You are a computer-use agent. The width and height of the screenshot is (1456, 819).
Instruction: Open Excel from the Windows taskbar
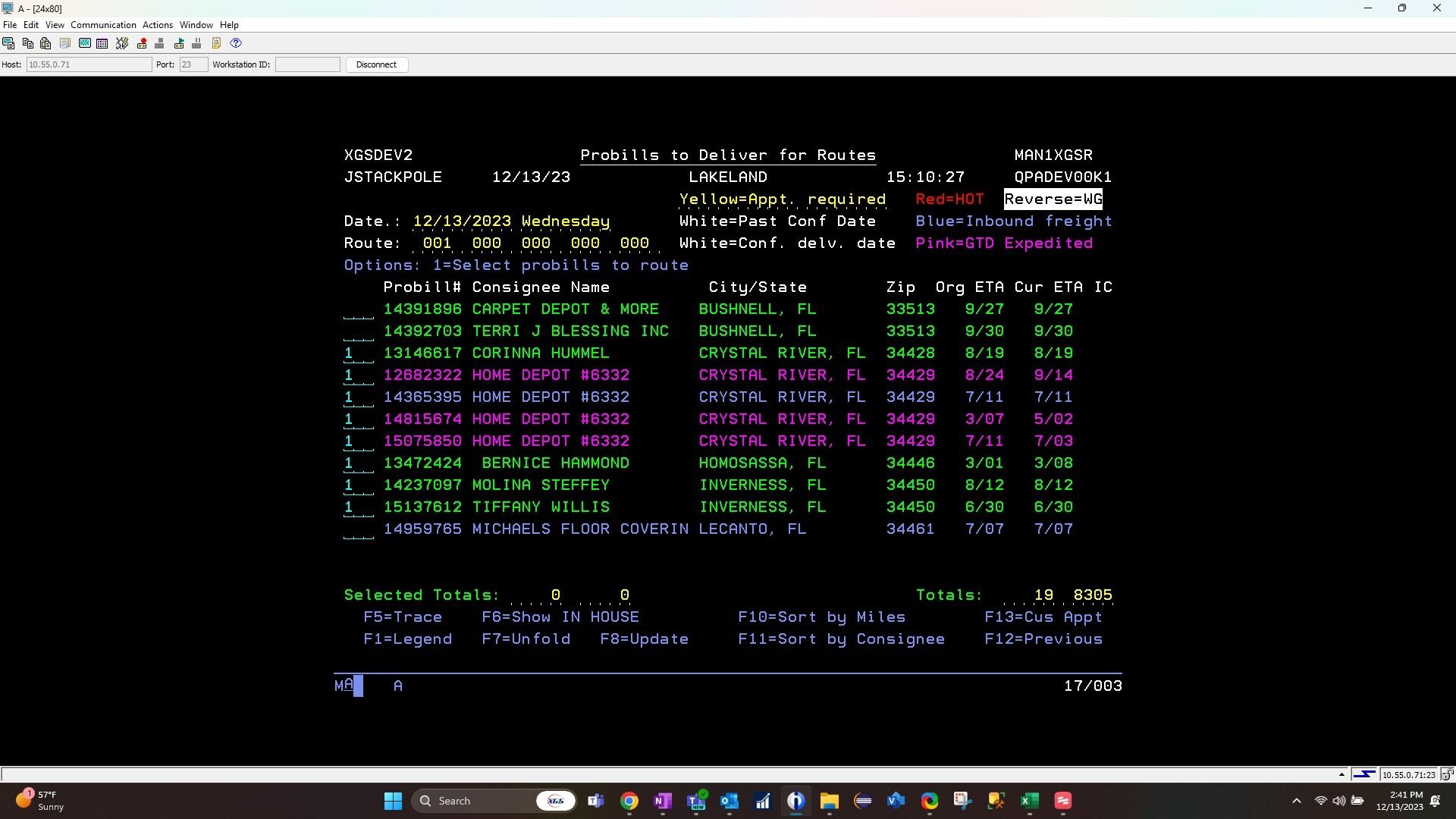1029,801
